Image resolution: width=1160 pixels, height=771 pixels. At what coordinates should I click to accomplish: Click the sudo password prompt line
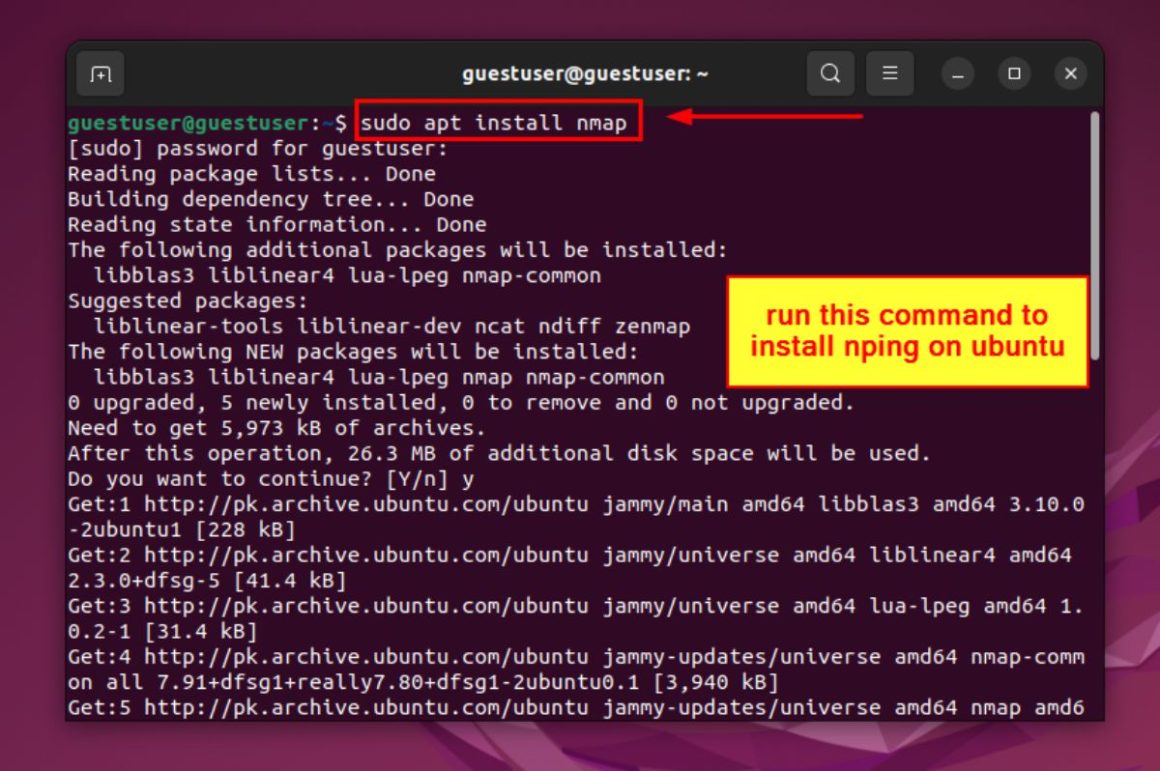[x=257, y=149]
